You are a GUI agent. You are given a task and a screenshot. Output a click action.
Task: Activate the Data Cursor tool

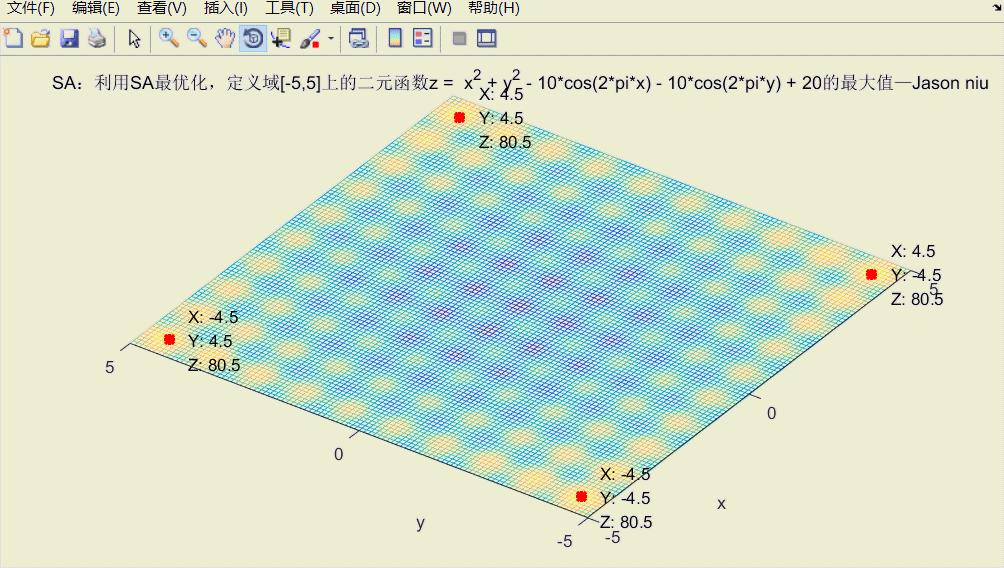tap(281, 38)
